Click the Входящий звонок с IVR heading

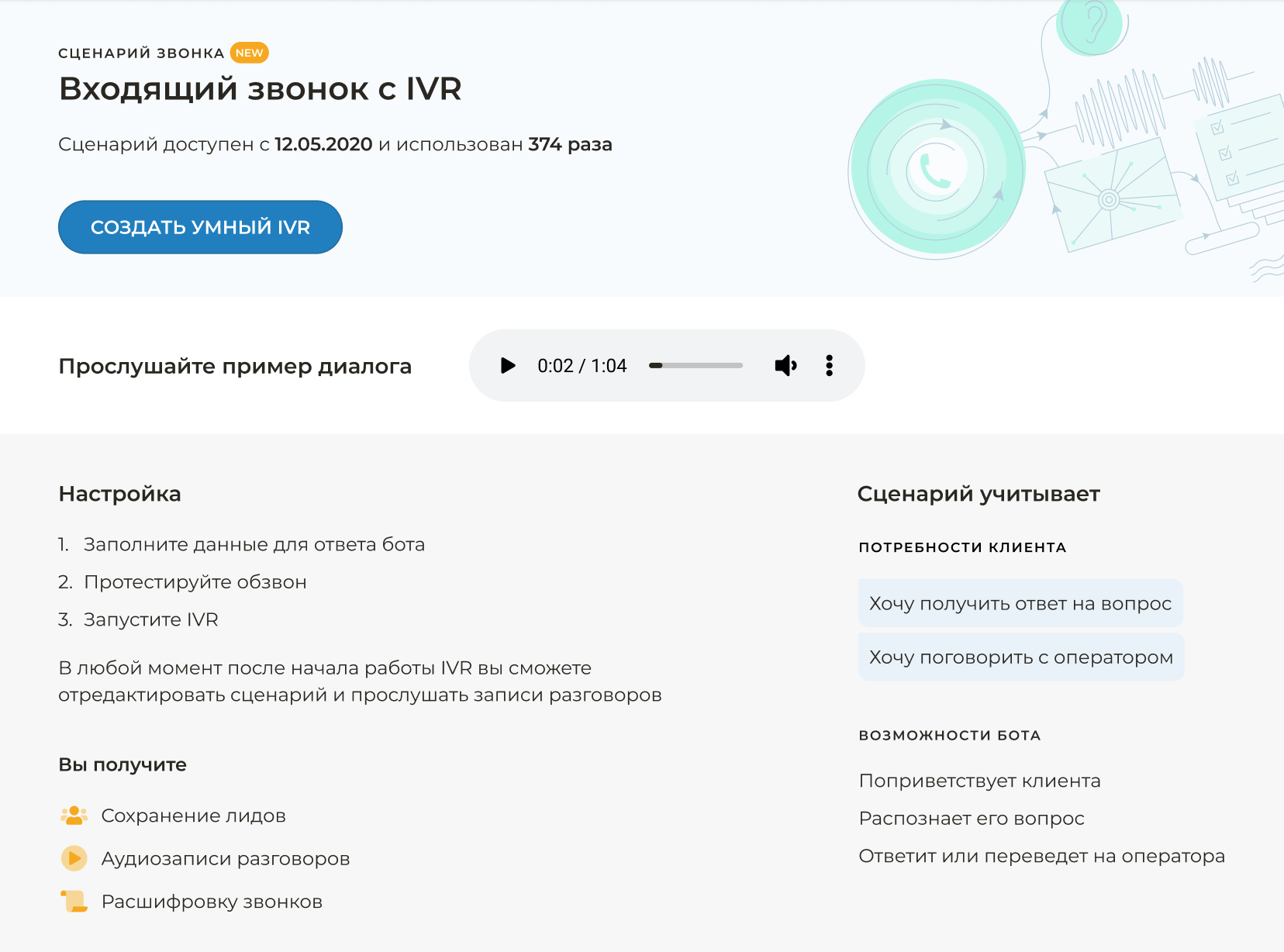pyautogui.click(x=261, y=89)
